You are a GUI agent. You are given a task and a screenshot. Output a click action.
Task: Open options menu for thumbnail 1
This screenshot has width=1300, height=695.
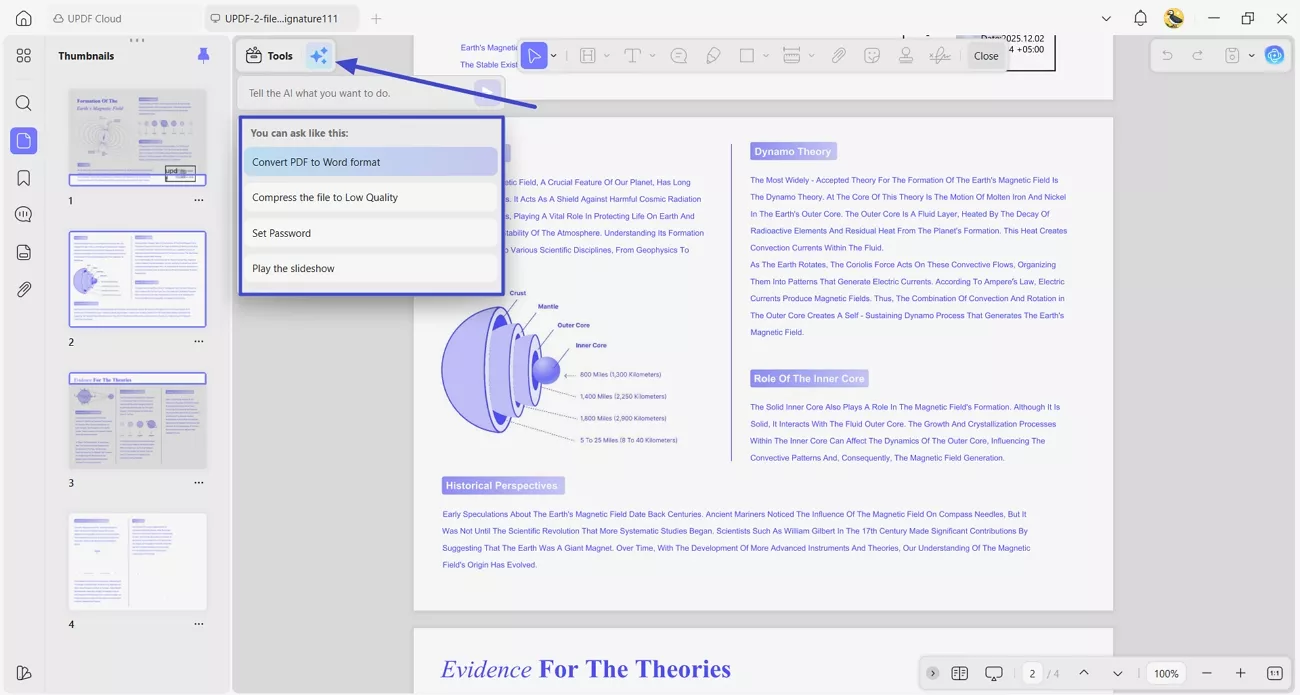(199, 200)
